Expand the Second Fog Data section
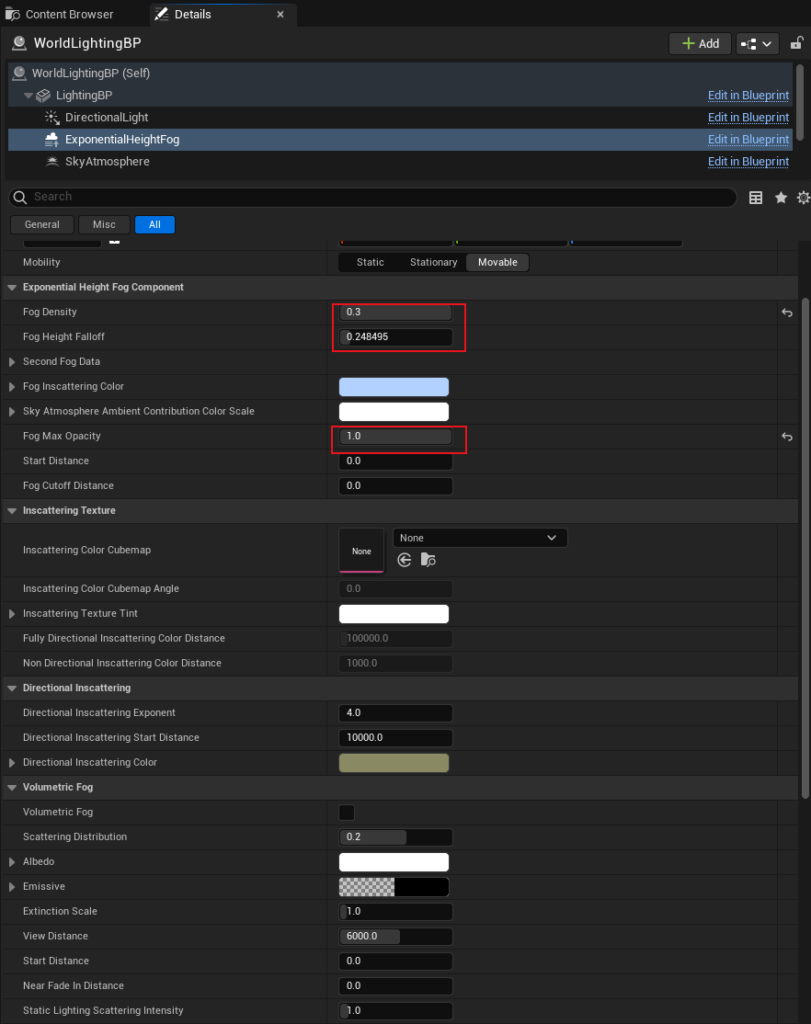The image size is (811, 1024). pyautogui.click(x=13, y=362)
